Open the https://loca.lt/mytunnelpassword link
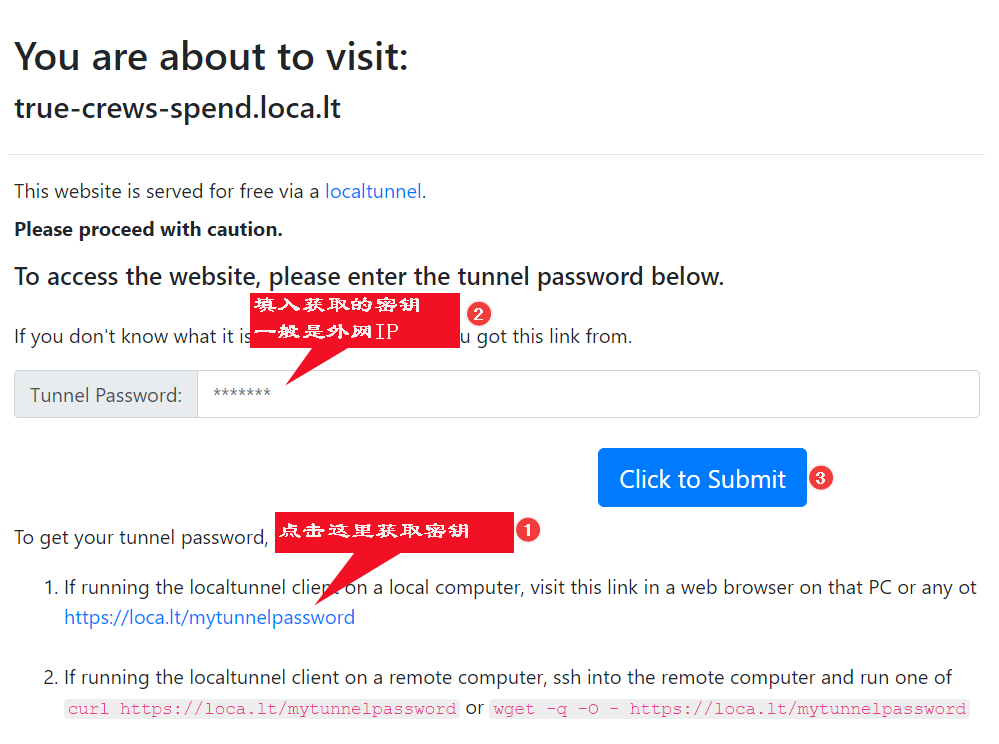Image resolution: width=999 pixels, height=744 pixels. pyautogui.click(x=209, y=617)
